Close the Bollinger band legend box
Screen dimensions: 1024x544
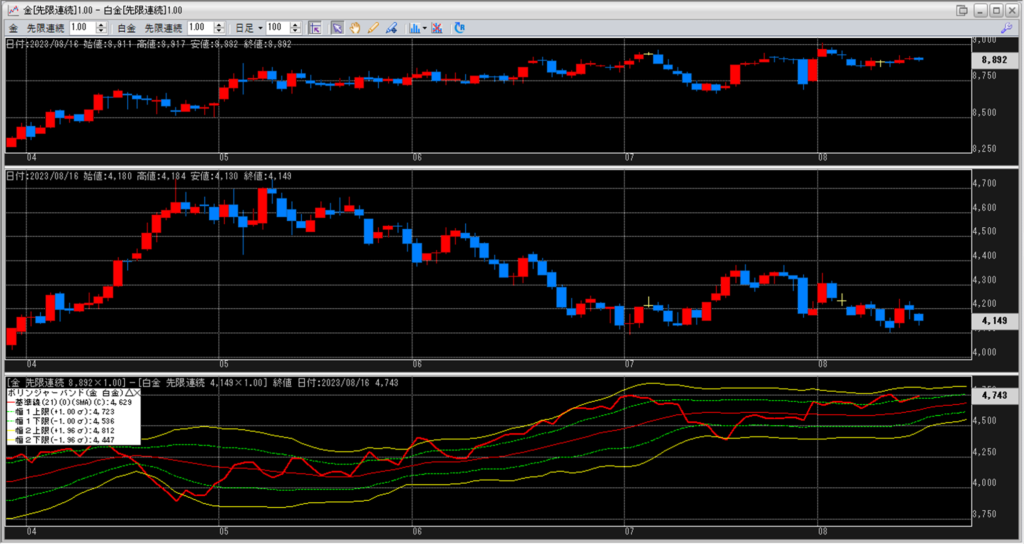click(x=137, y=394)
